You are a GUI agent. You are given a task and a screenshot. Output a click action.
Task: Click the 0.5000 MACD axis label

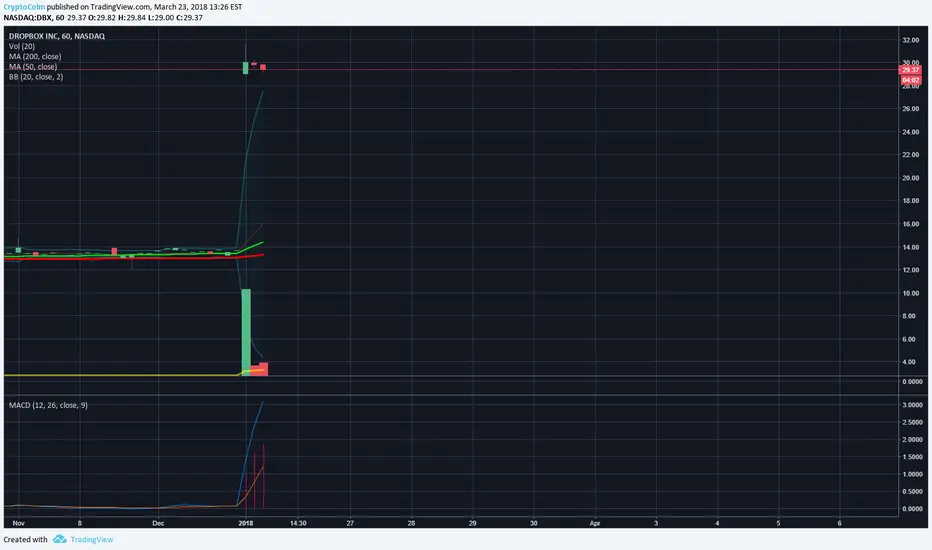[912, 492]
